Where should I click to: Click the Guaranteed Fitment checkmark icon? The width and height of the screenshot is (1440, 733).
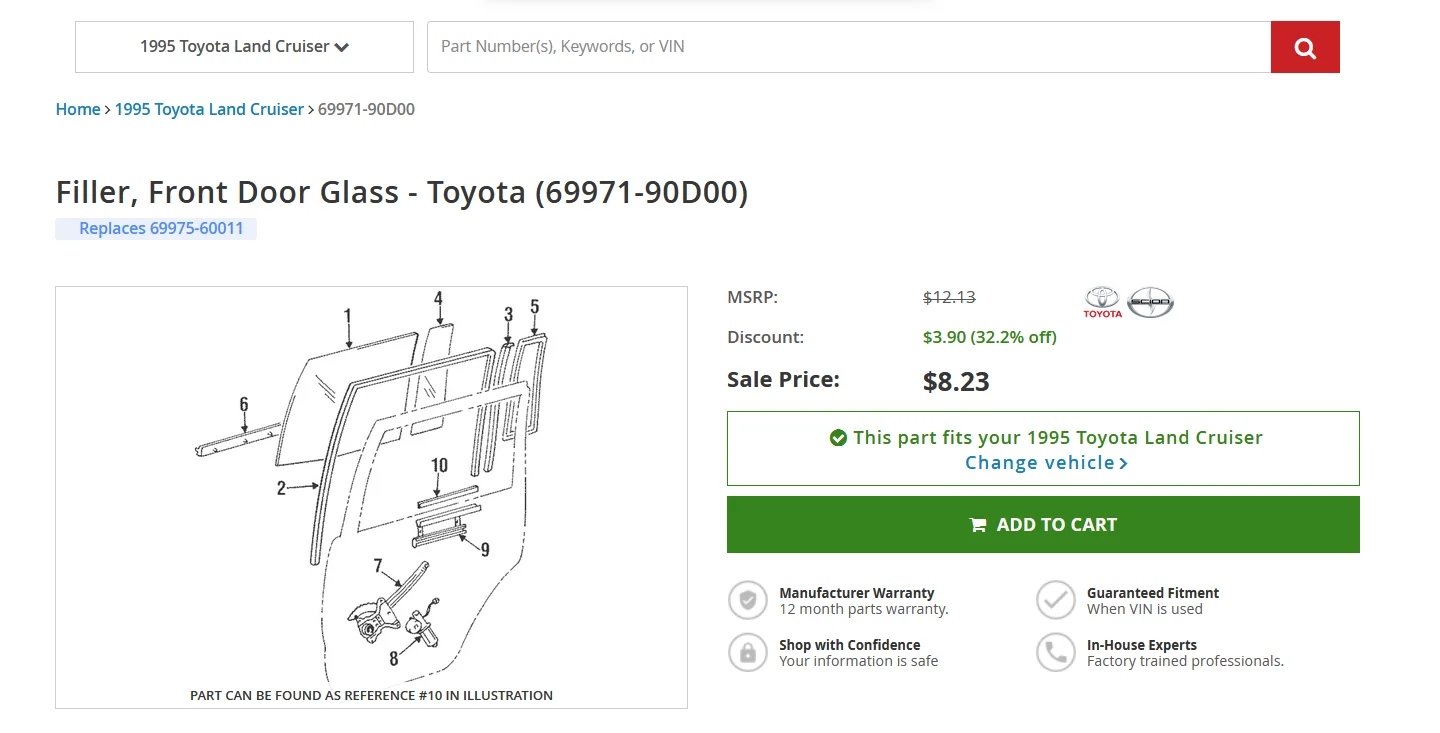1055,600
